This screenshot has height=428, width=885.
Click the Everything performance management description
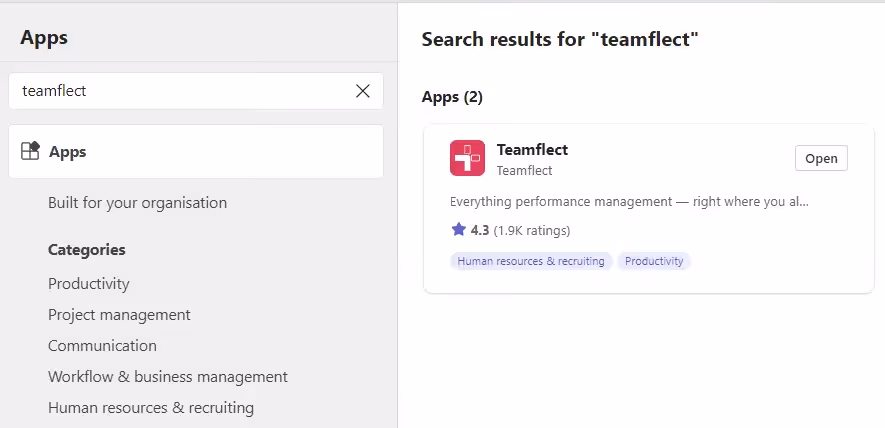pyautogui.click(x=629, y=202)
